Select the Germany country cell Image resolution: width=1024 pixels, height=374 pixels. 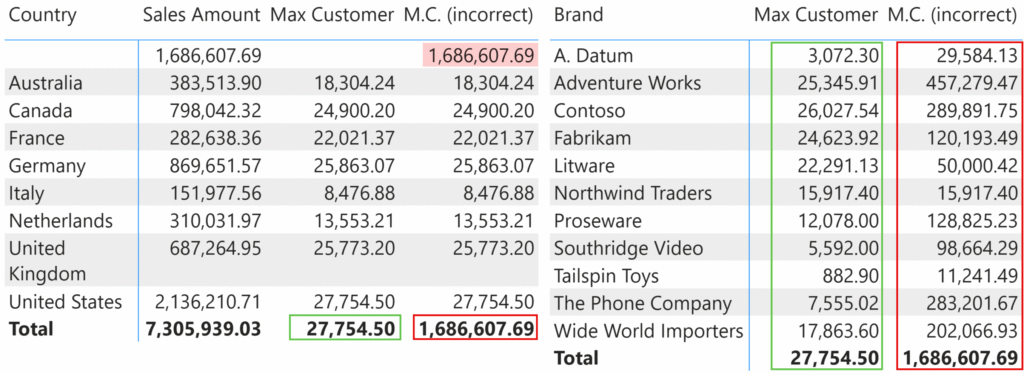[47, 166]
